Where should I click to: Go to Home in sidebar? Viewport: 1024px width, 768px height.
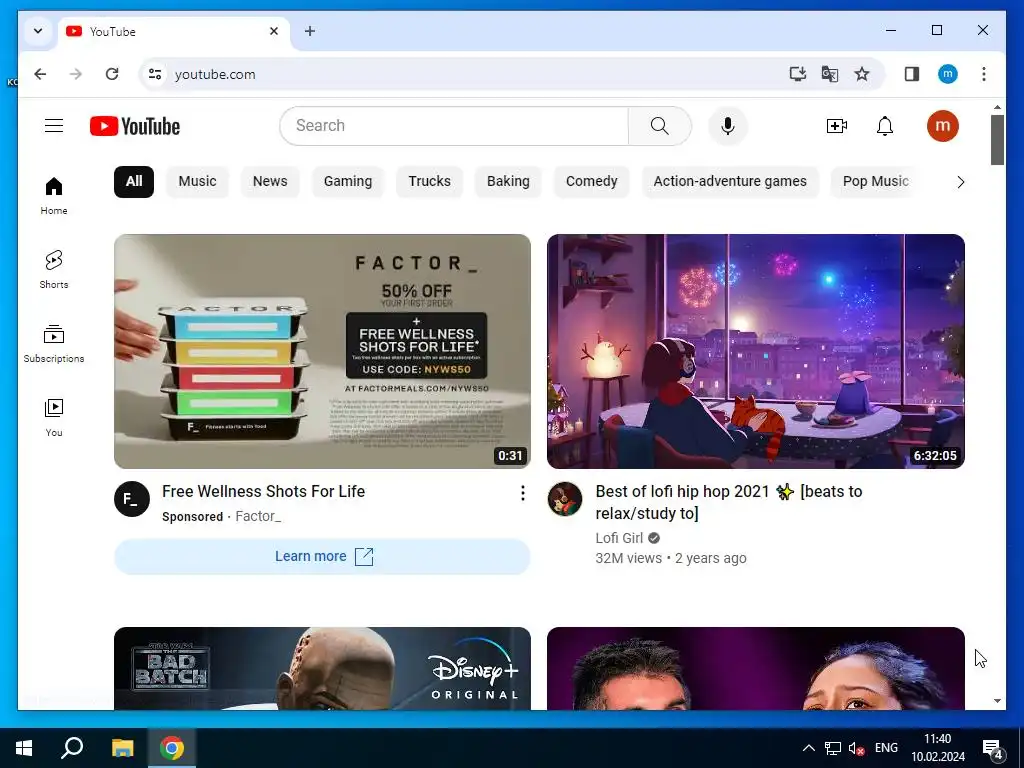pyautogui.click(x=54, y=196)
